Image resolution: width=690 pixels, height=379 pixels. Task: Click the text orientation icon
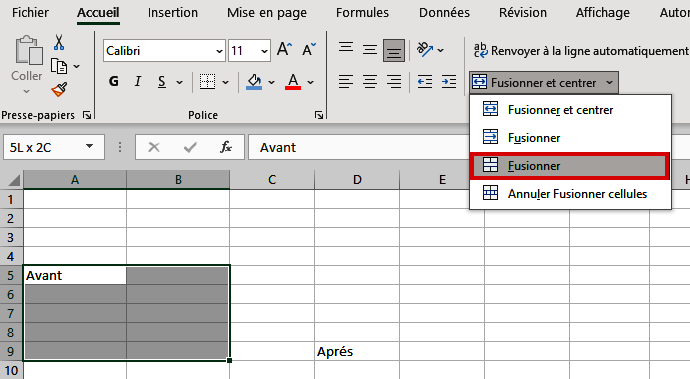(x=425, y=50)
